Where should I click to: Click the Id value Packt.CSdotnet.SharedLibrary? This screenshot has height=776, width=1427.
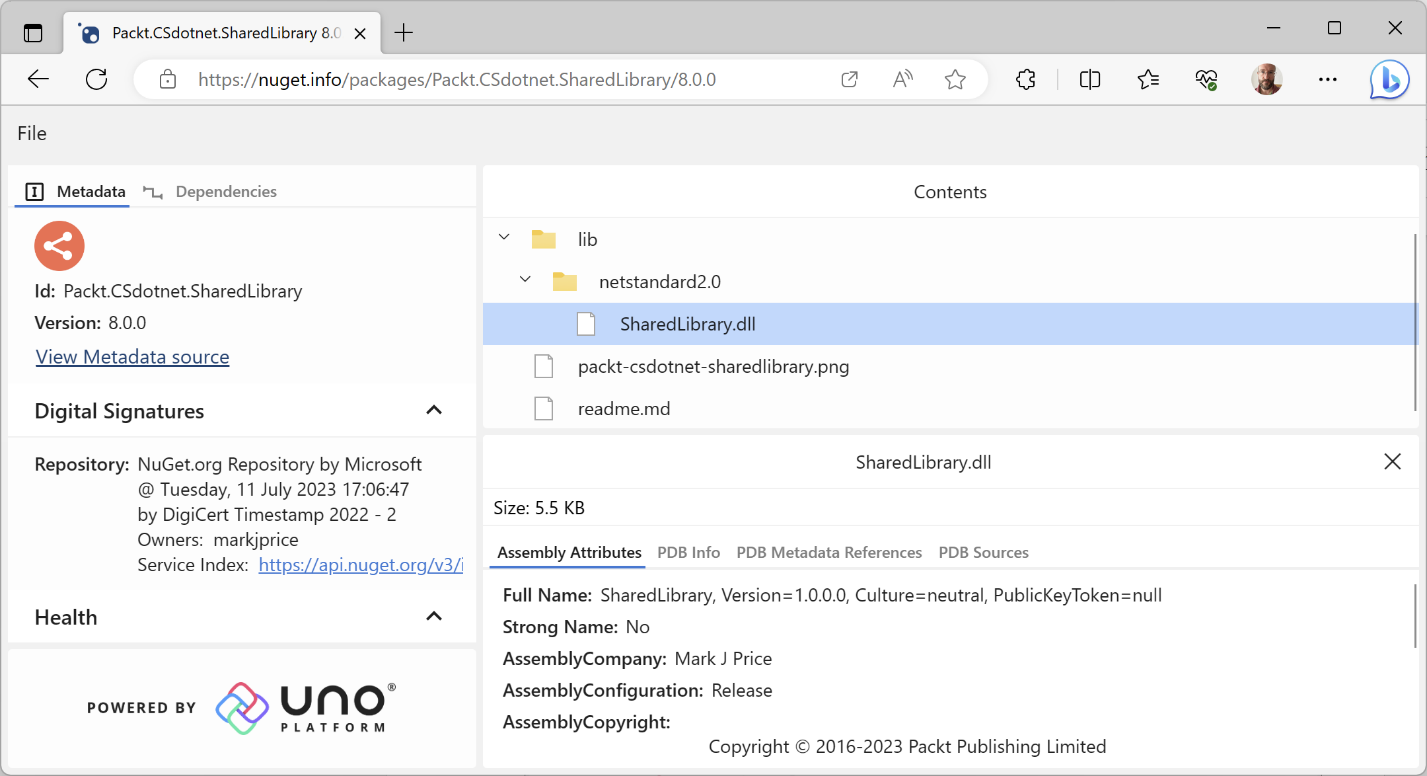click(x=183, y=292)
